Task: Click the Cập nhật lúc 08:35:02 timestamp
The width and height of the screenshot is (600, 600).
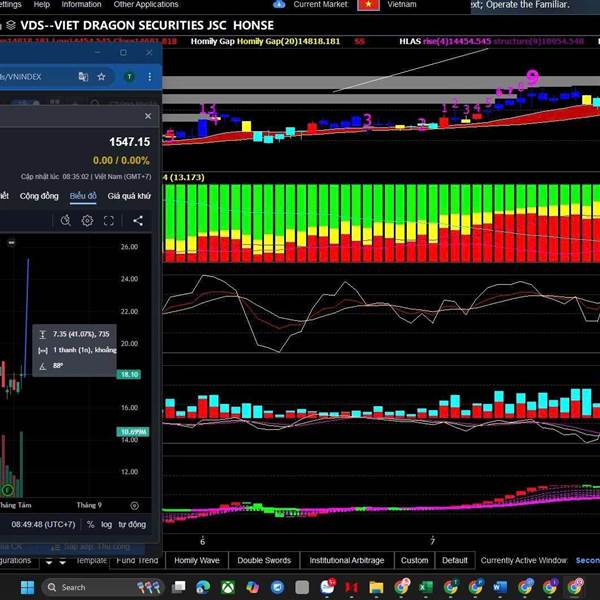Action: [86, 176]
